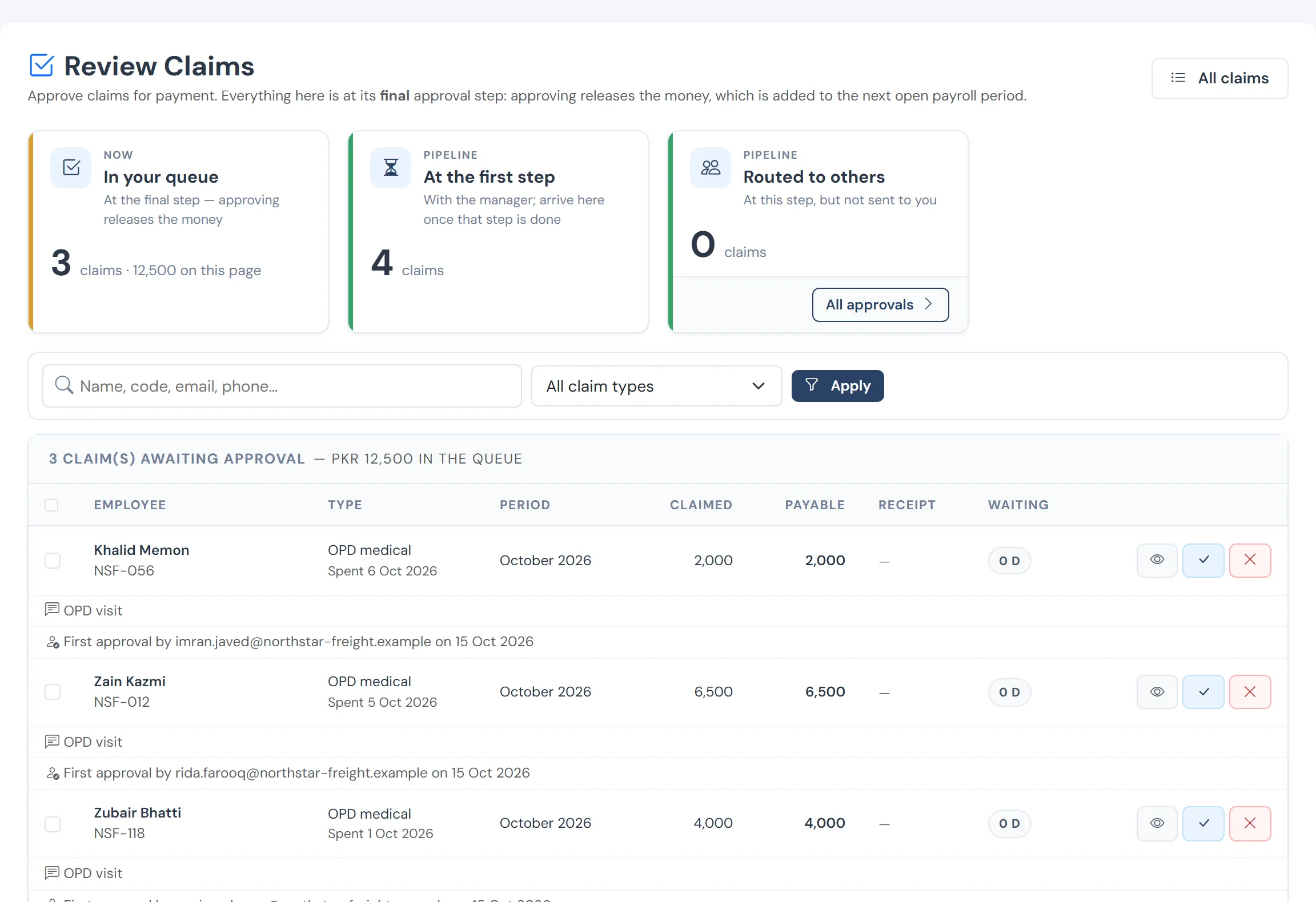Screen dimensions: 1316x902
Task: Click the EMPLOYEE column header
Action: click(x=130, y=505)
